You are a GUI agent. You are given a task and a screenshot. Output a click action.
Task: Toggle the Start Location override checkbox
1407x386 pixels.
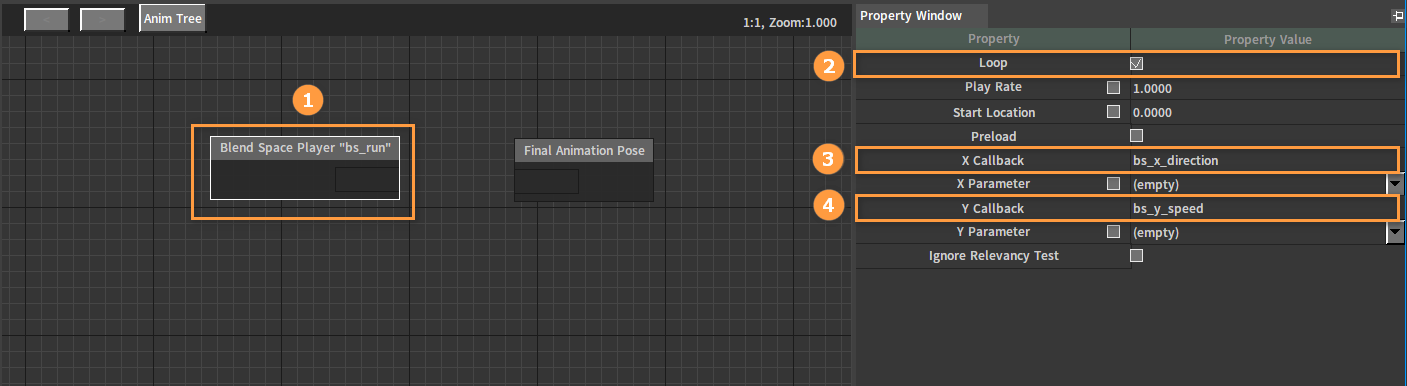click(1114, 111)
